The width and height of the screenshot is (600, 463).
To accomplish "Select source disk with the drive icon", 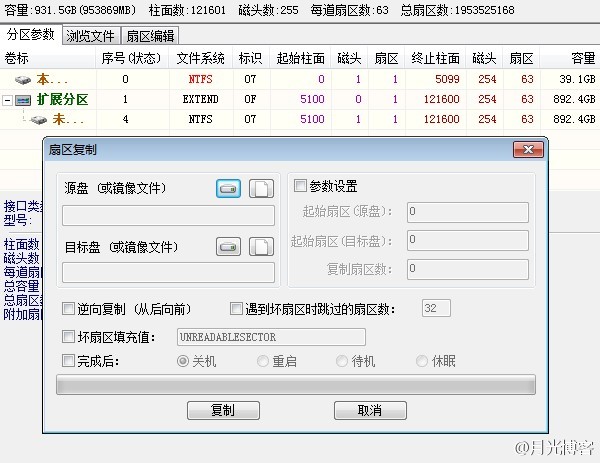I will [228, 189].
